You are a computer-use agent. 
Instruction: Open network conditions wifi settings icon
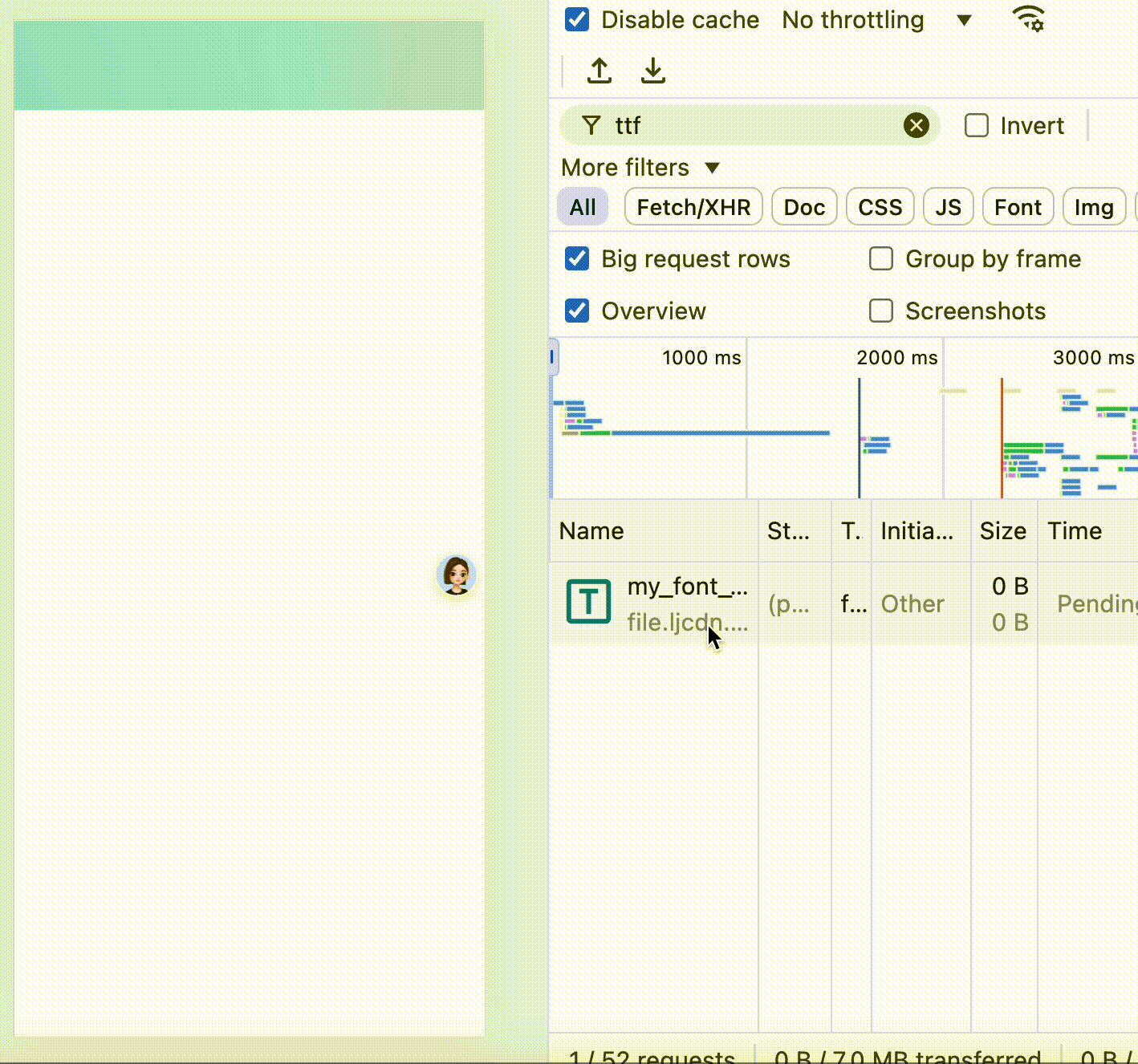coord(1029,18)
